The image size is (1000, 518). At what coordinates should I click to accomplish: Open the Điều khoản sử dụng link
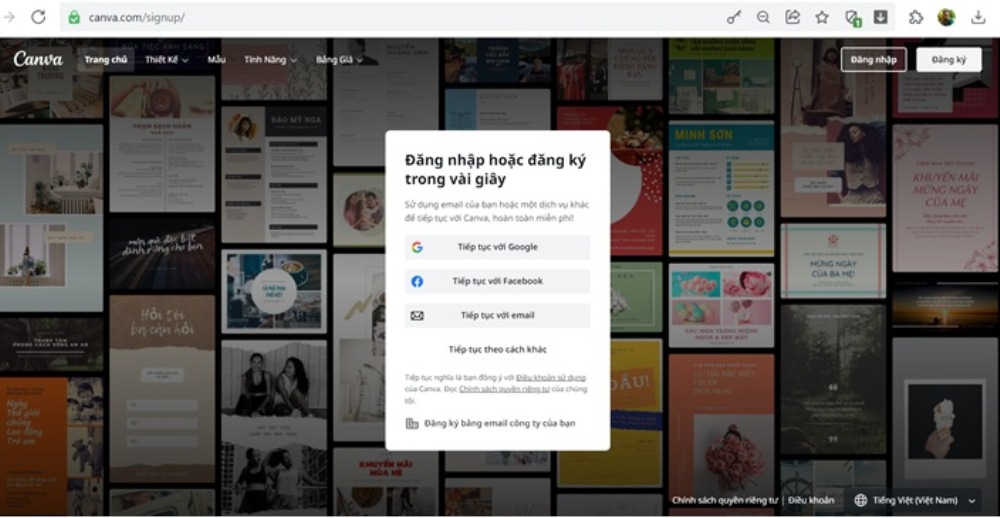point(550,378)
